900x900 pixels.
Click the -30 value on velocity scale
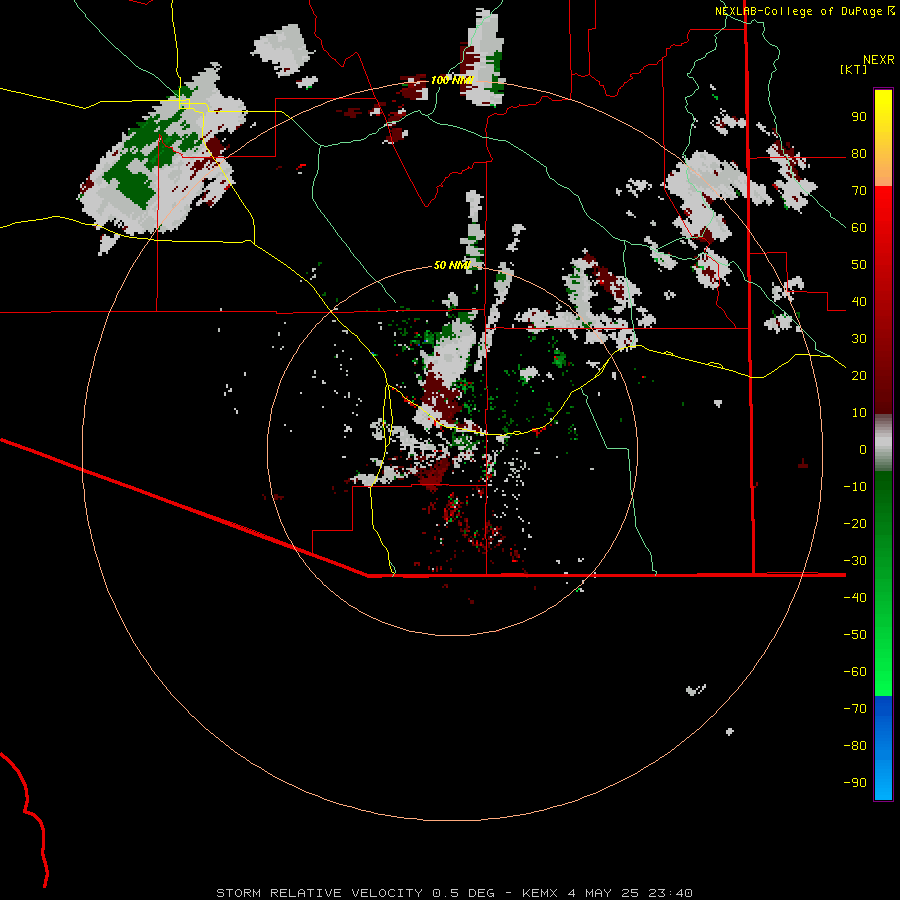pyautogui.click(x=855, y=561)
